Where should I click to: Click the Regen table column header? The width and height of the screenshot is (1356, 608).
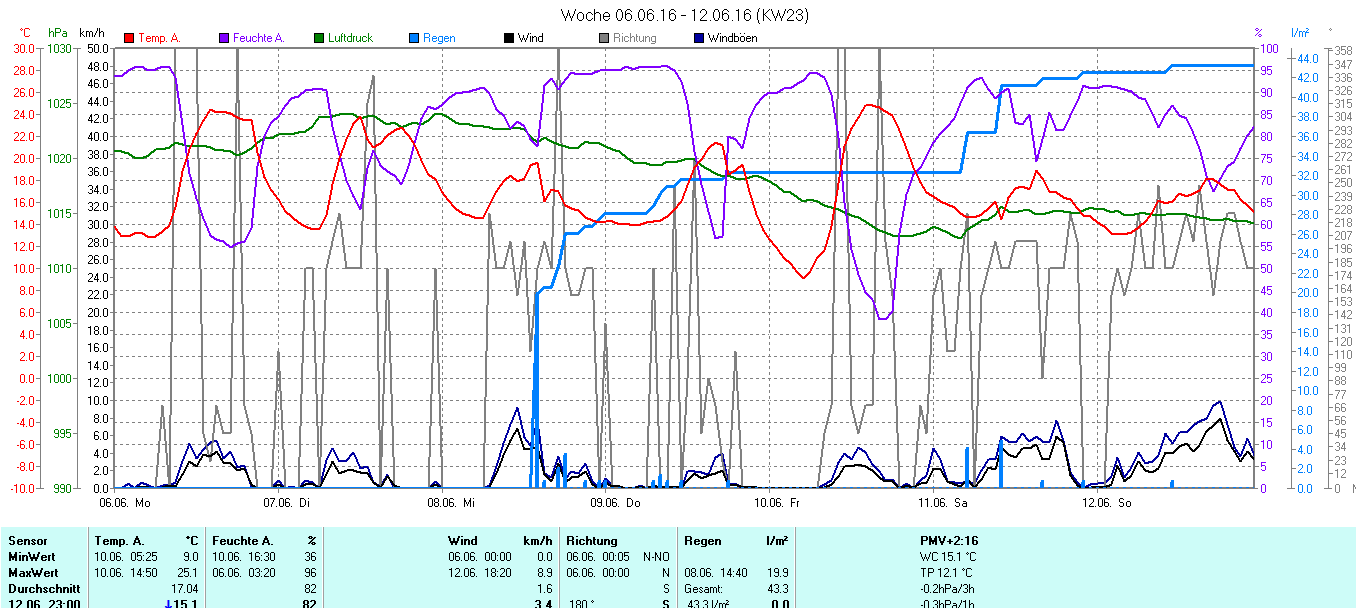point(702,540)
